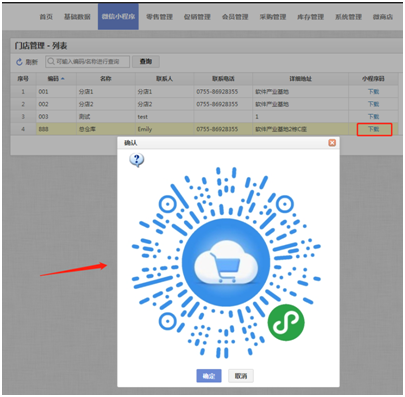Screen dimensions: 405x397
Task: Select the 微信小程序 tab
Action: click(x=118, y=16)
